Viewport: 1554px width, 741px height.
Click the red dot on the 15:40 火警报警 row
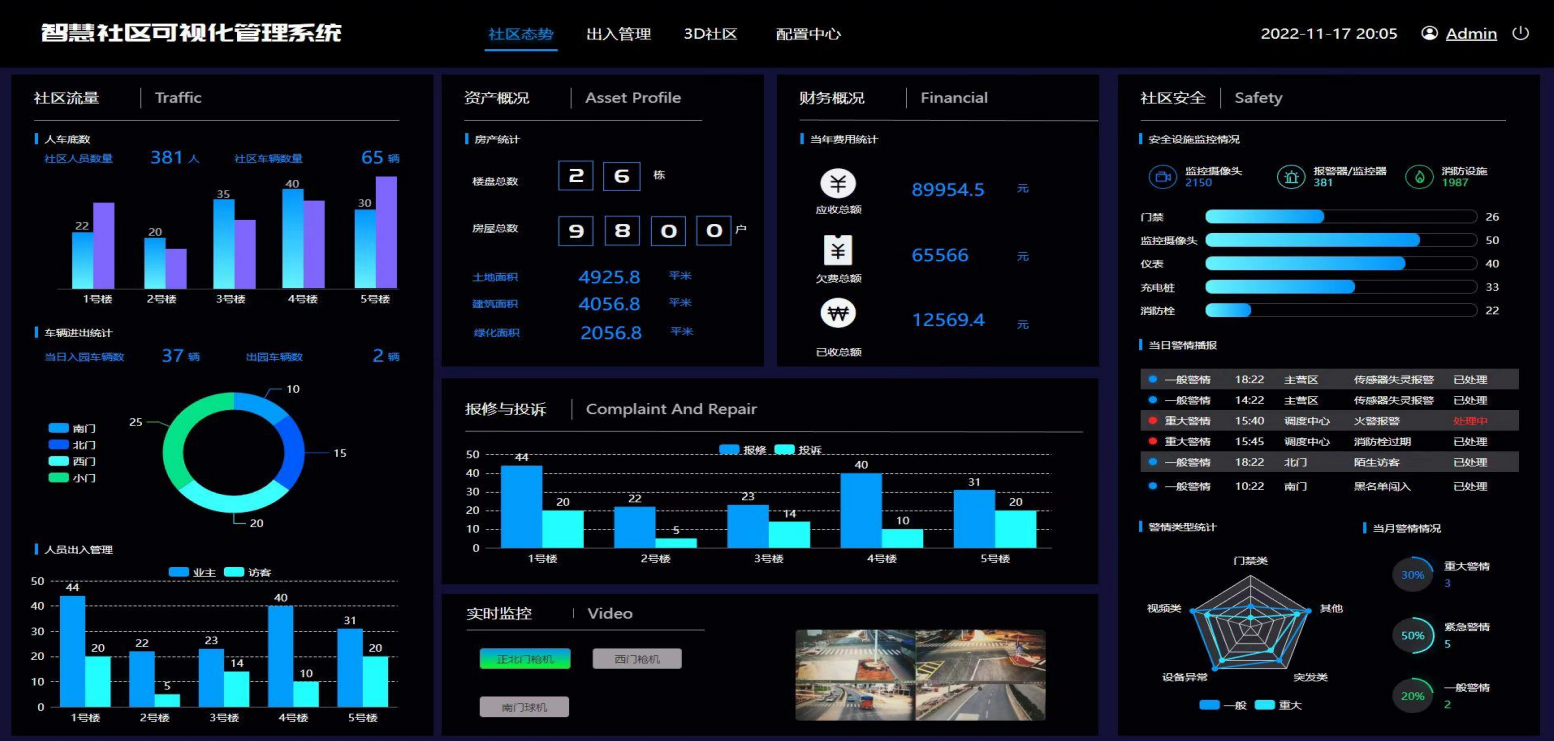[1153, 421]
